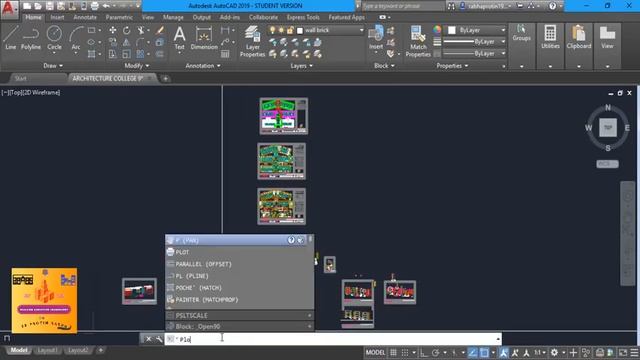Toggle ortho mode in status bar
Viewport: 640px width, 360px height.
[424, 352]
